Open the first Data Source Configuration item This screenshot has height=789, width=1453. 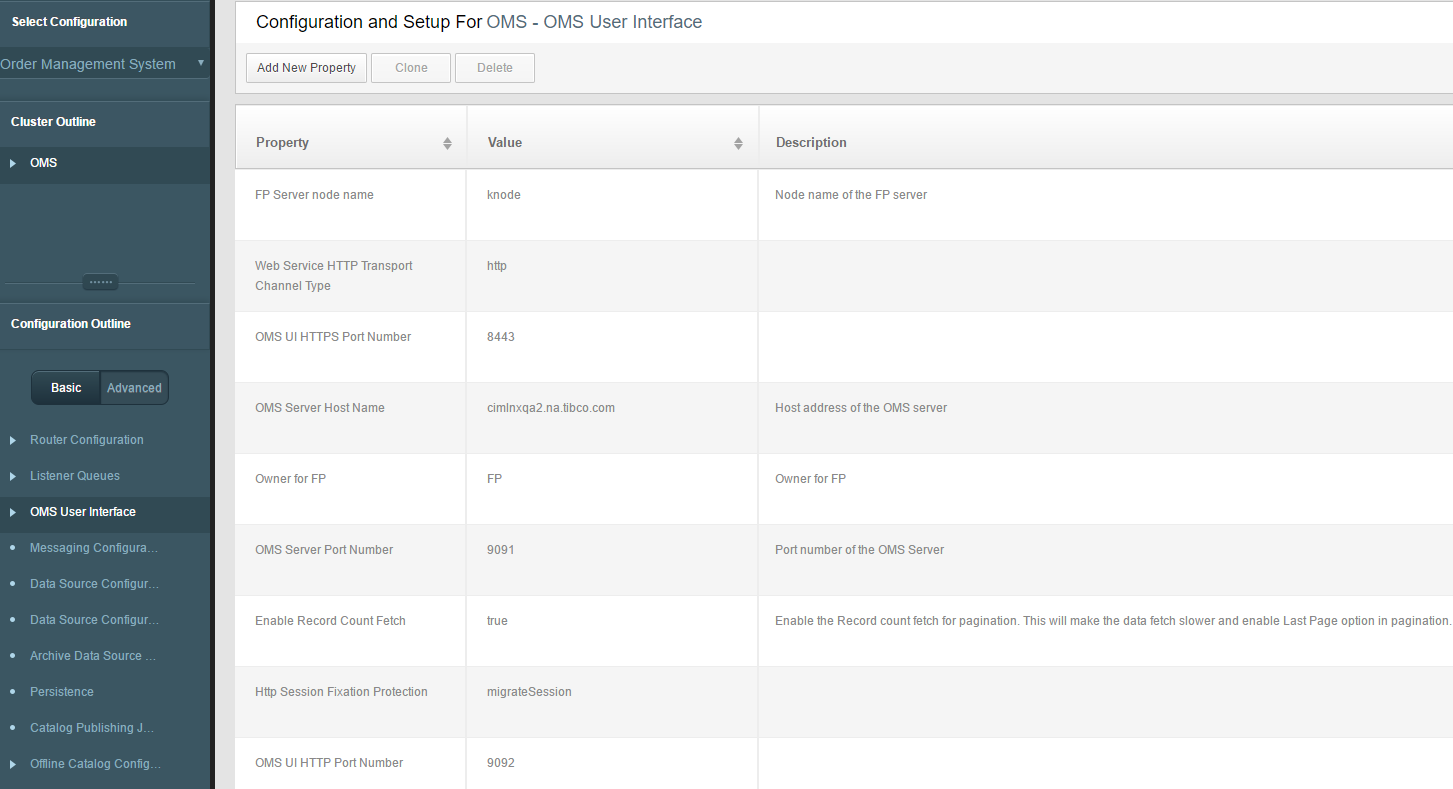click(94, 584)
